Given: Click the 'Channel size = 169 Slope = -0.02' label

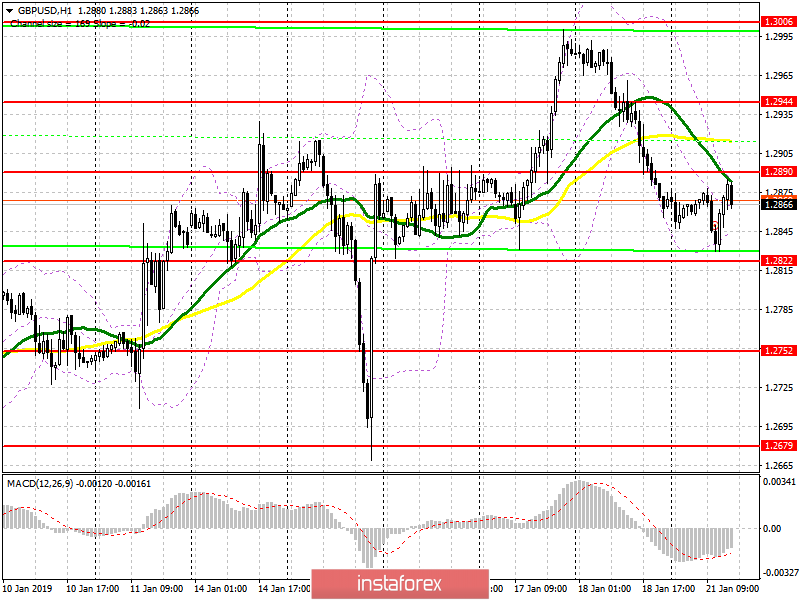Looking at the screenshot, I should point(80,23).
